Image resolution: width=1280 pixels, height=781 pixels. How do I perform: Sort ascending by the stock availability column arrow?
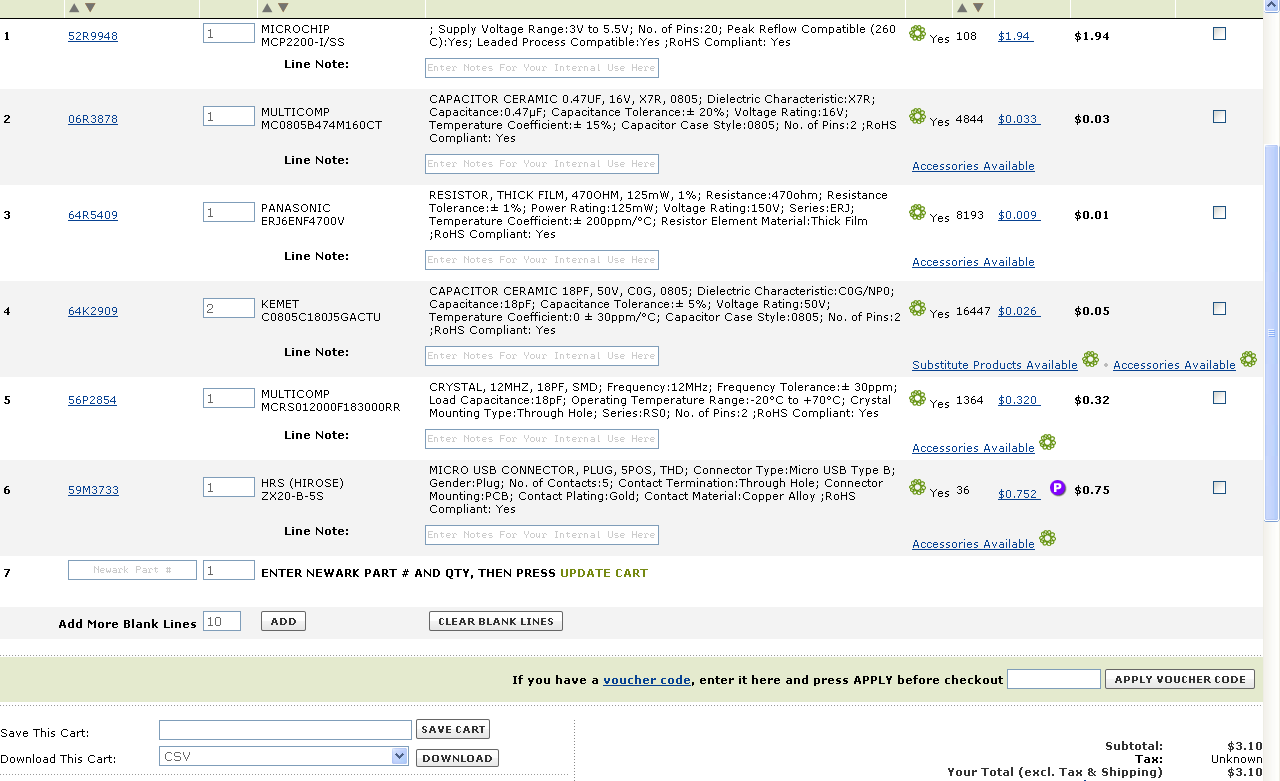(962, 8)
